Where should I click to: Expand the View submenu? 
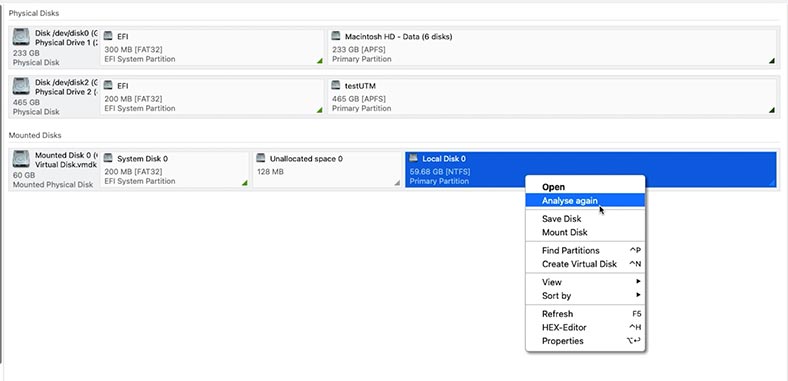coord(585,282)
